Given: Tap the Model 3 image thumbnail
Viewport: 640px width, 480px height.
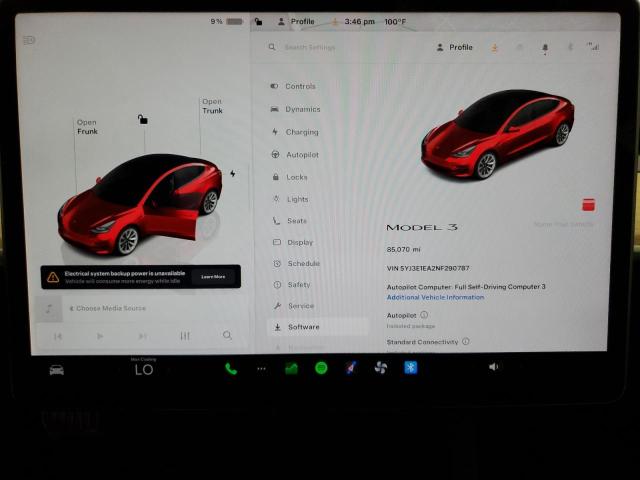Looking at the screenshot, I should point(498,134).
